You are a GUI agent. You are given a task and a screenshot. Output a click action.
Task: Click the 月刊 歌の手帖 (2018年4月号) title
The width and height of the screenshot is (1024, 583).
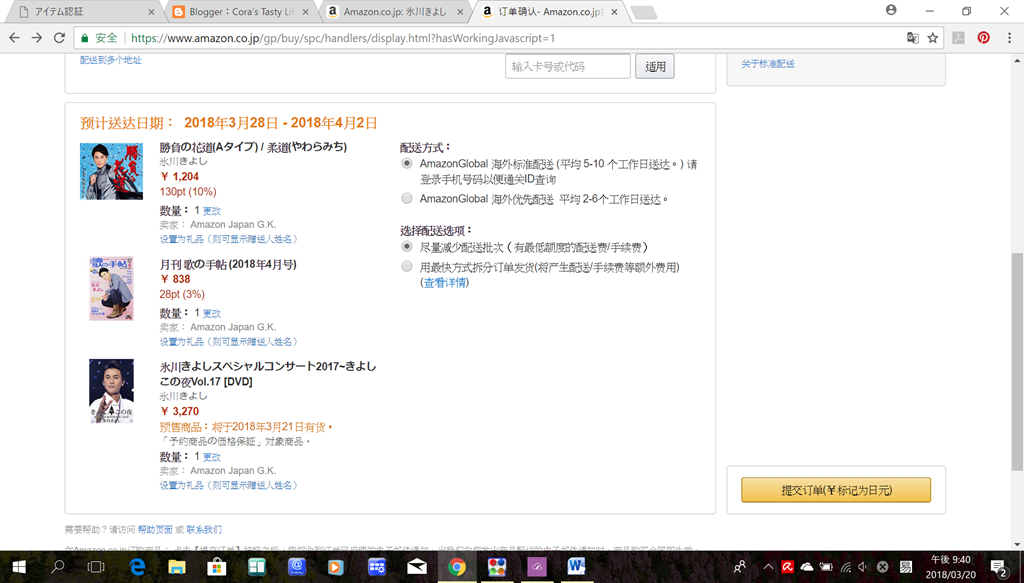tap(228, 264)
